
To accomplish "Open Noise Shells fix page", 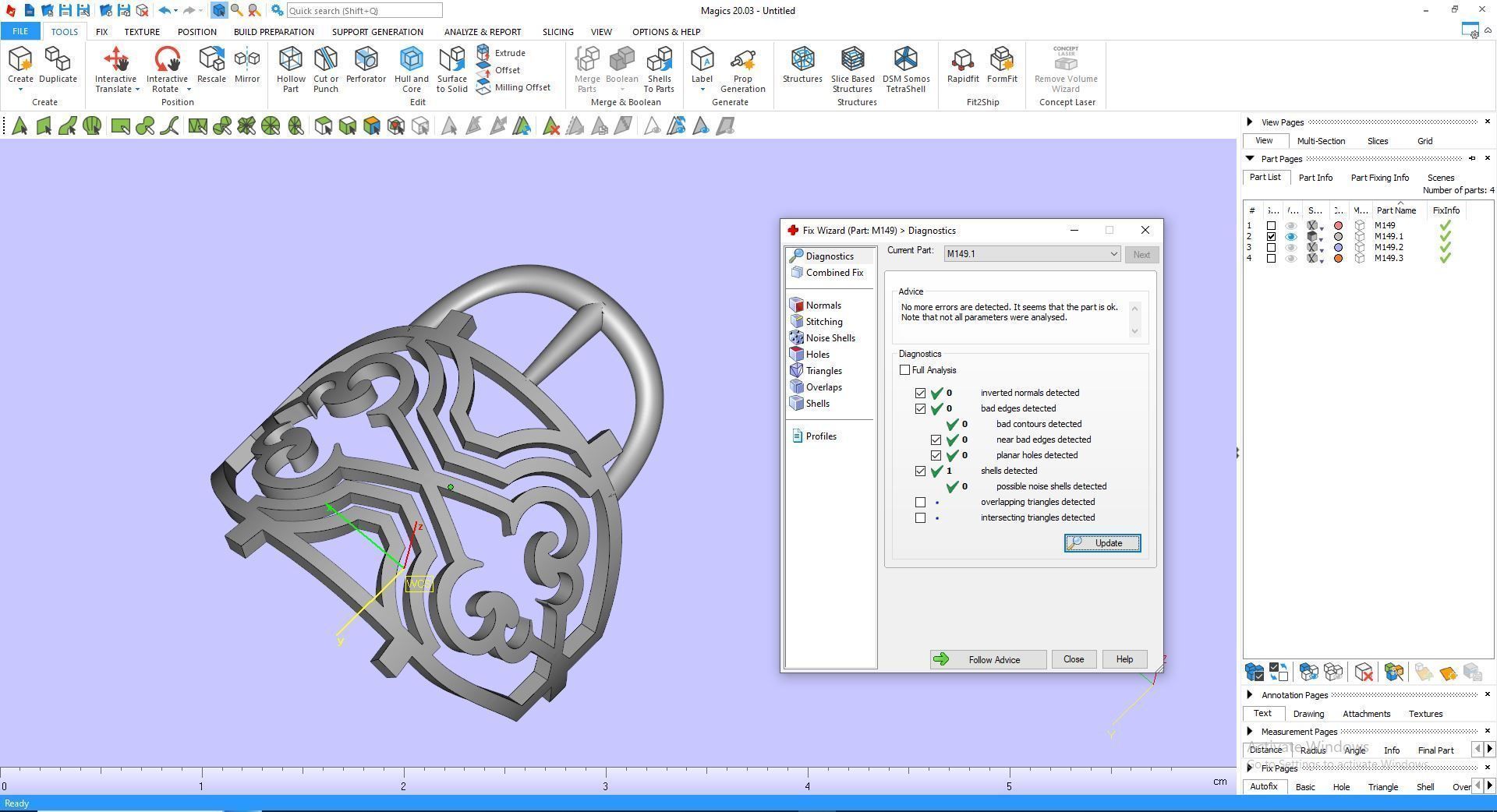I will coord(822,338).
